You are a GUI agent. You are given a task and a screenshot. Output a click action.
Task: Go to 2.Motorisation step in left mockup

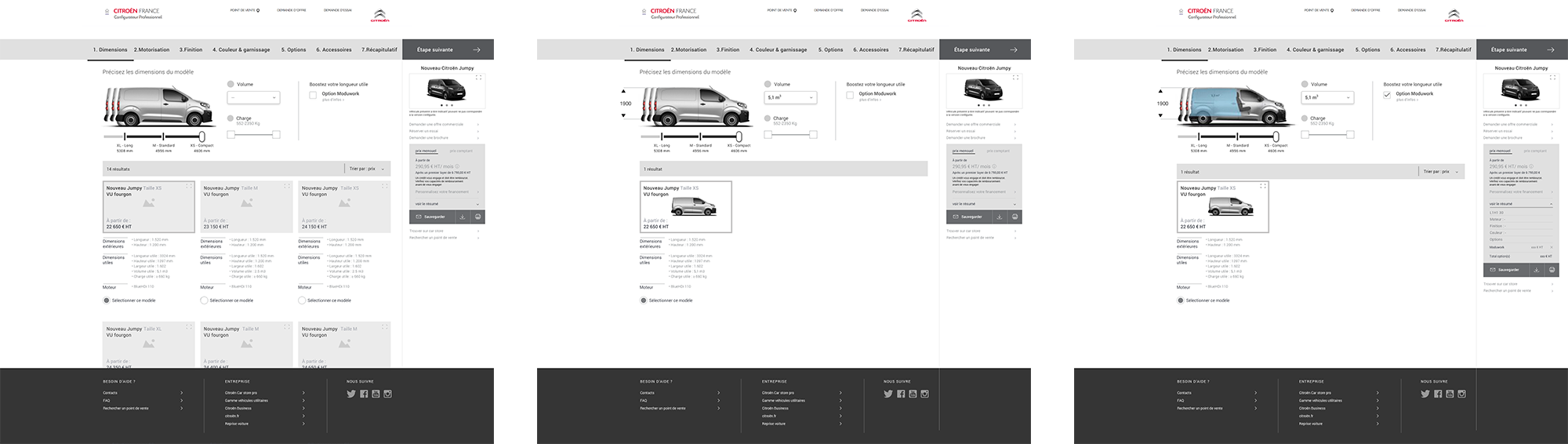tap(151, 49)
